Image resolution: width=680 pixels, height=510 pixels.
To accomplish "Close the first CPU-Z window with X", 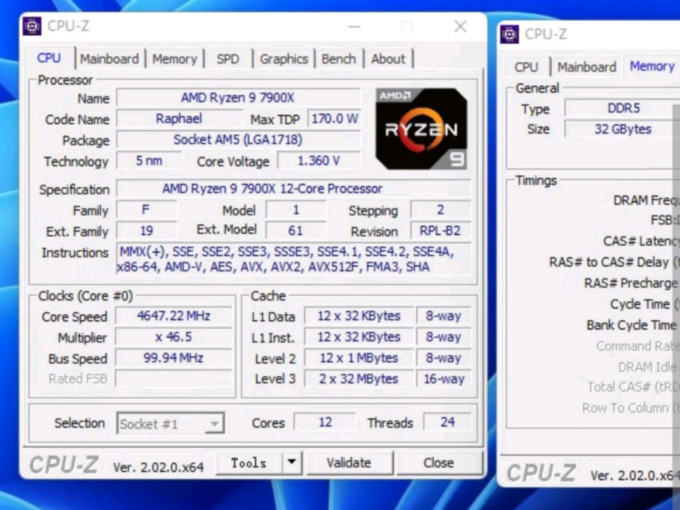I will click(461, 27).
